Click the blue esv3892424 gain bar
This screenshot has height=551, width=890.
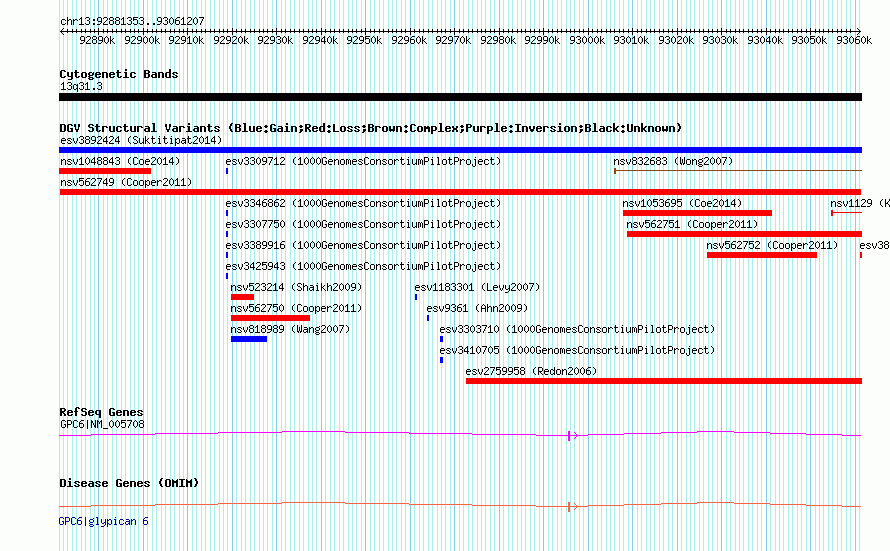[460, 150]
